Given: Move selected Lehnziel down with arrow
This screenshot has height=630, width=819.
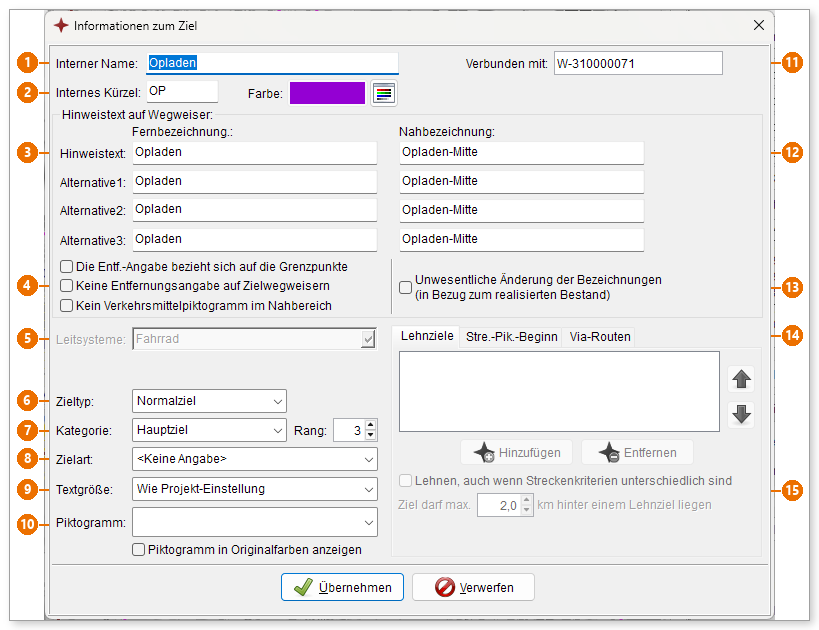Looking at the screenshot, I should tap(741, 415).
